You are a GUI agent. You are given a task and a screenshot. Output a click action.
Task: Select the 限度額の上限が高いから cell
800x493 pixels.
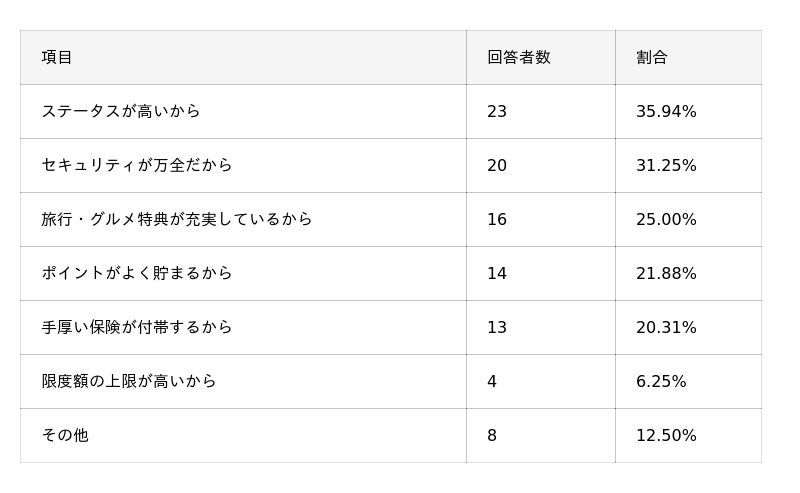129,381
